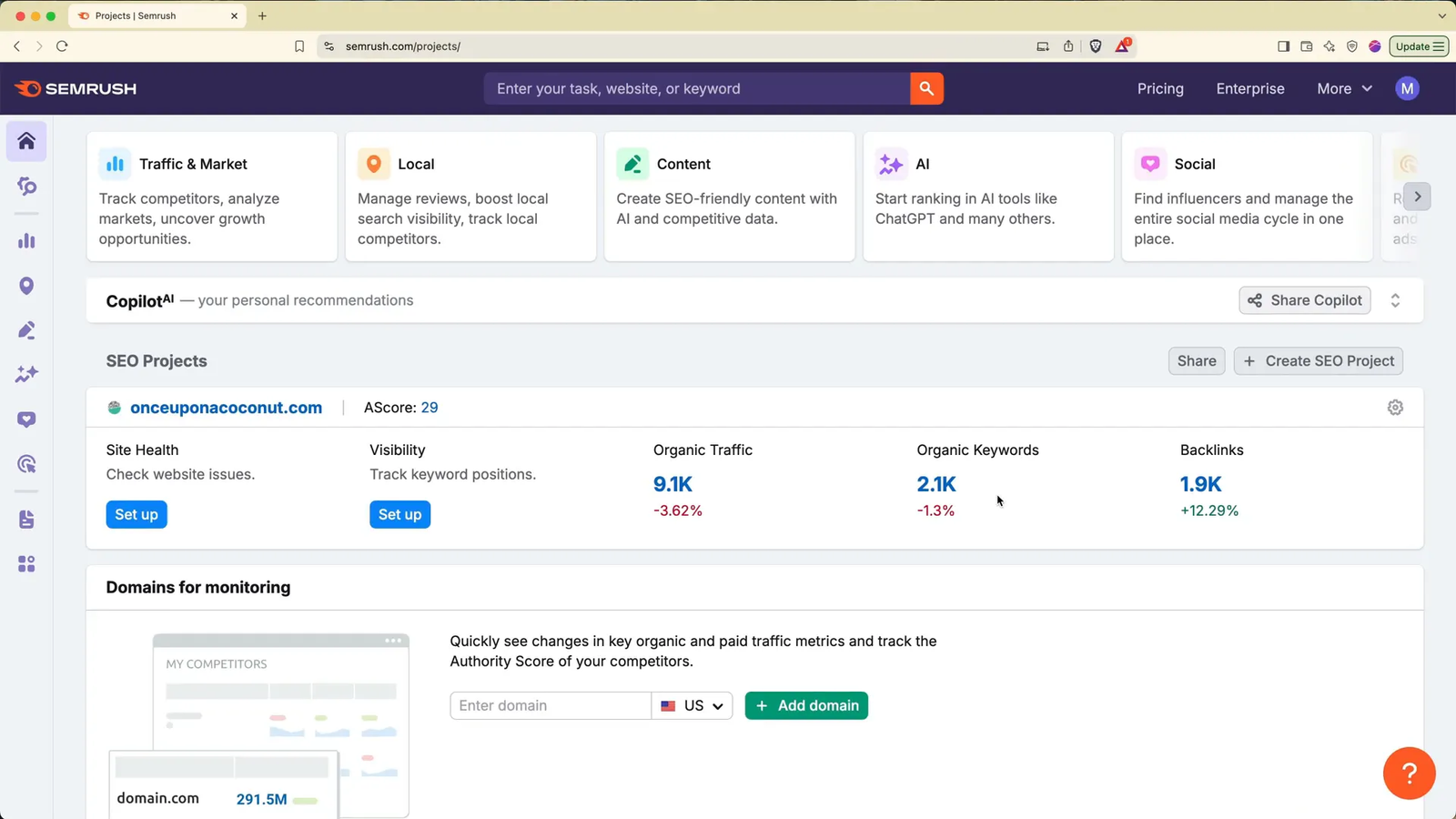Open a new browser tab

pyautogui.click(x=262, y=15)
